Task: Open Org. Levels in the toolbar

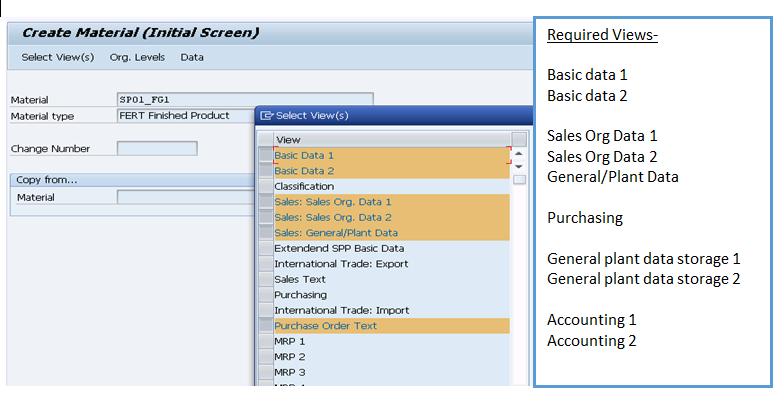Action: click(137, 57)
